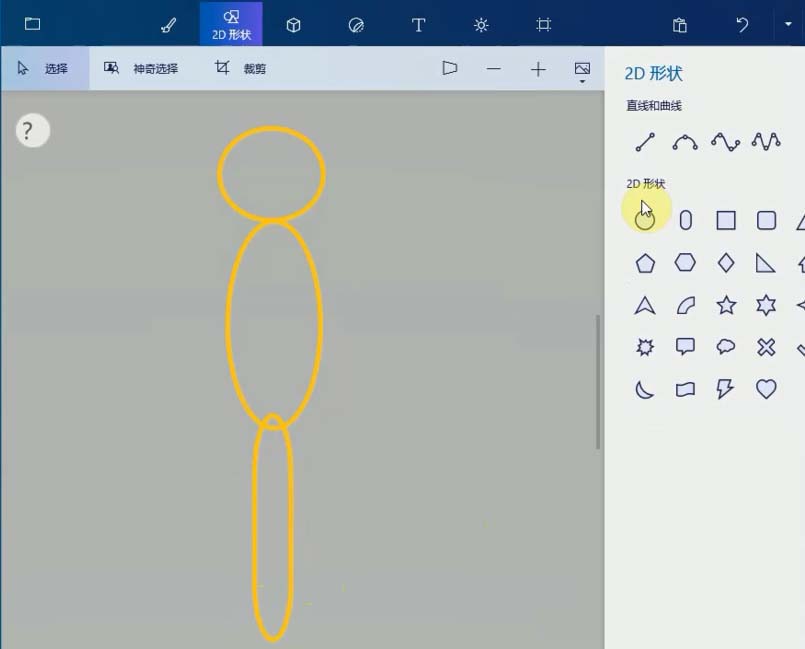Select the crescent moon shape
Image resolution: width=805 pixels, height=649 pixels.
click(645, 390)
